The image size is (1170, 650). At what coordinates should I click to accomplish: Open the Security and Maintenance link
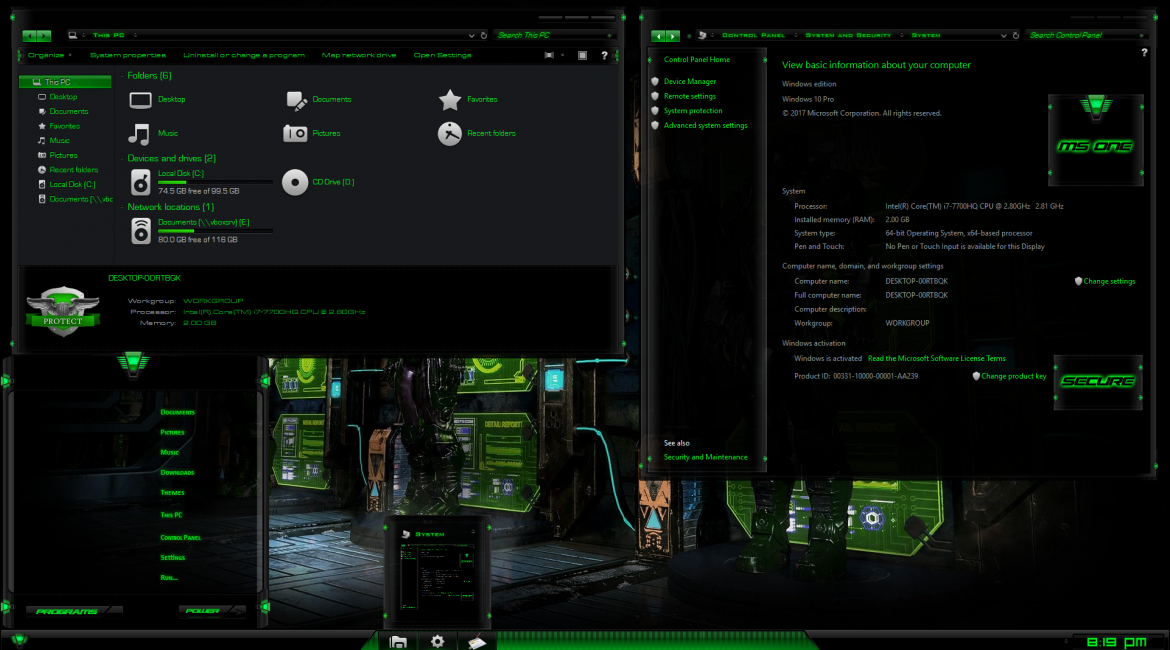coord(705,457)
